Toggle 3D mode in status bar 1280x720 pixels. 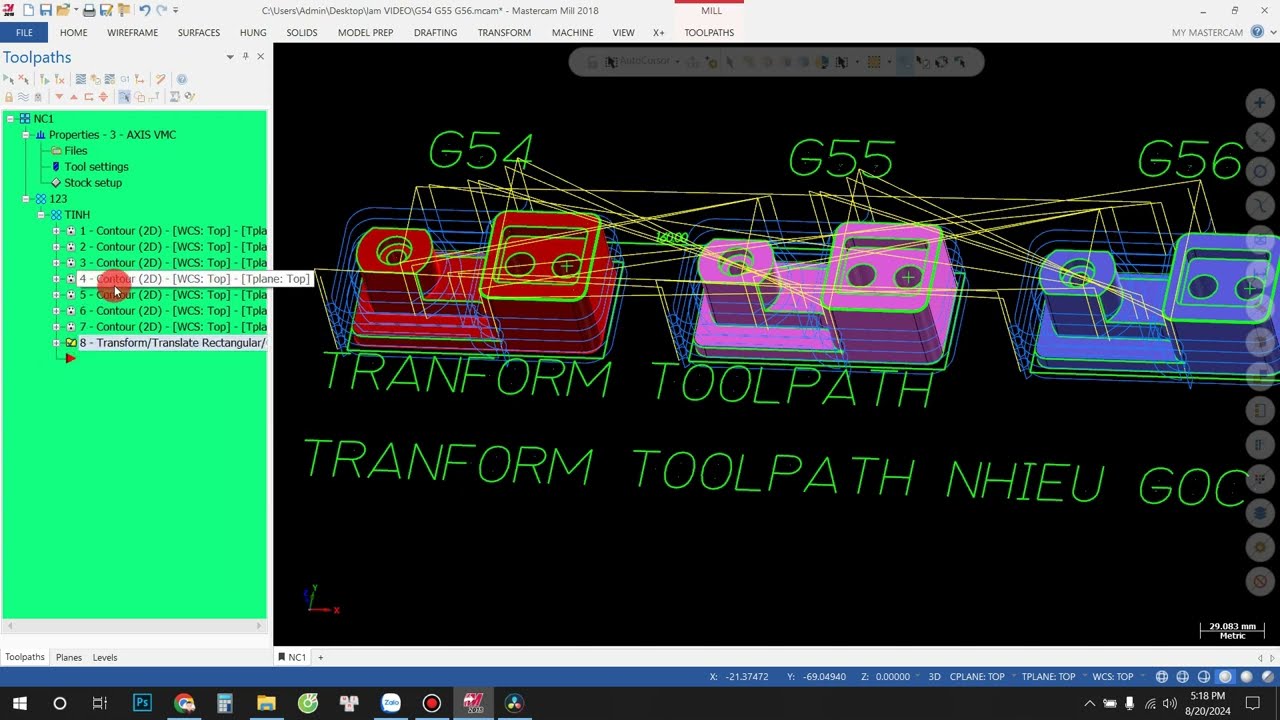[x=934, y=677]
